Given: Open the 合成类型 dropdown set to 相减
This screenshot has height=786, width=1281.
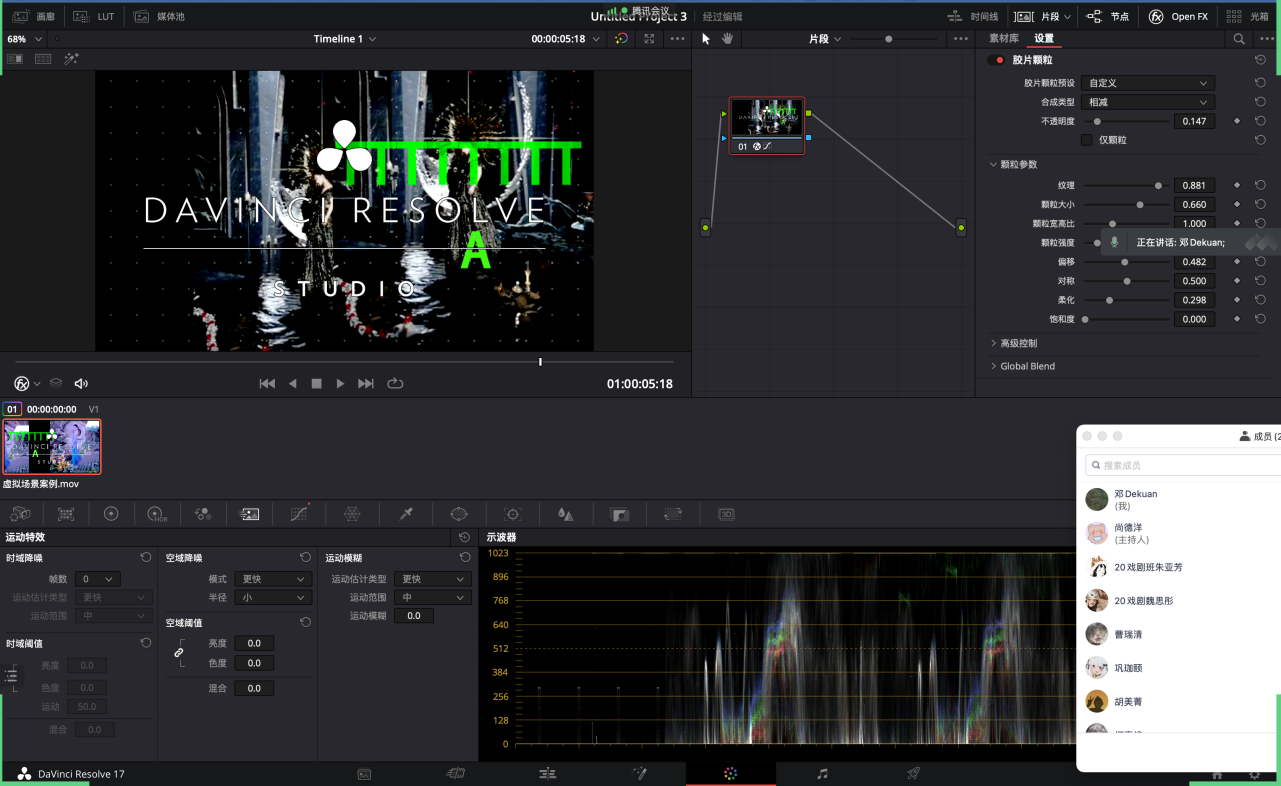Looking at the screenshot, I should 1148,102.
